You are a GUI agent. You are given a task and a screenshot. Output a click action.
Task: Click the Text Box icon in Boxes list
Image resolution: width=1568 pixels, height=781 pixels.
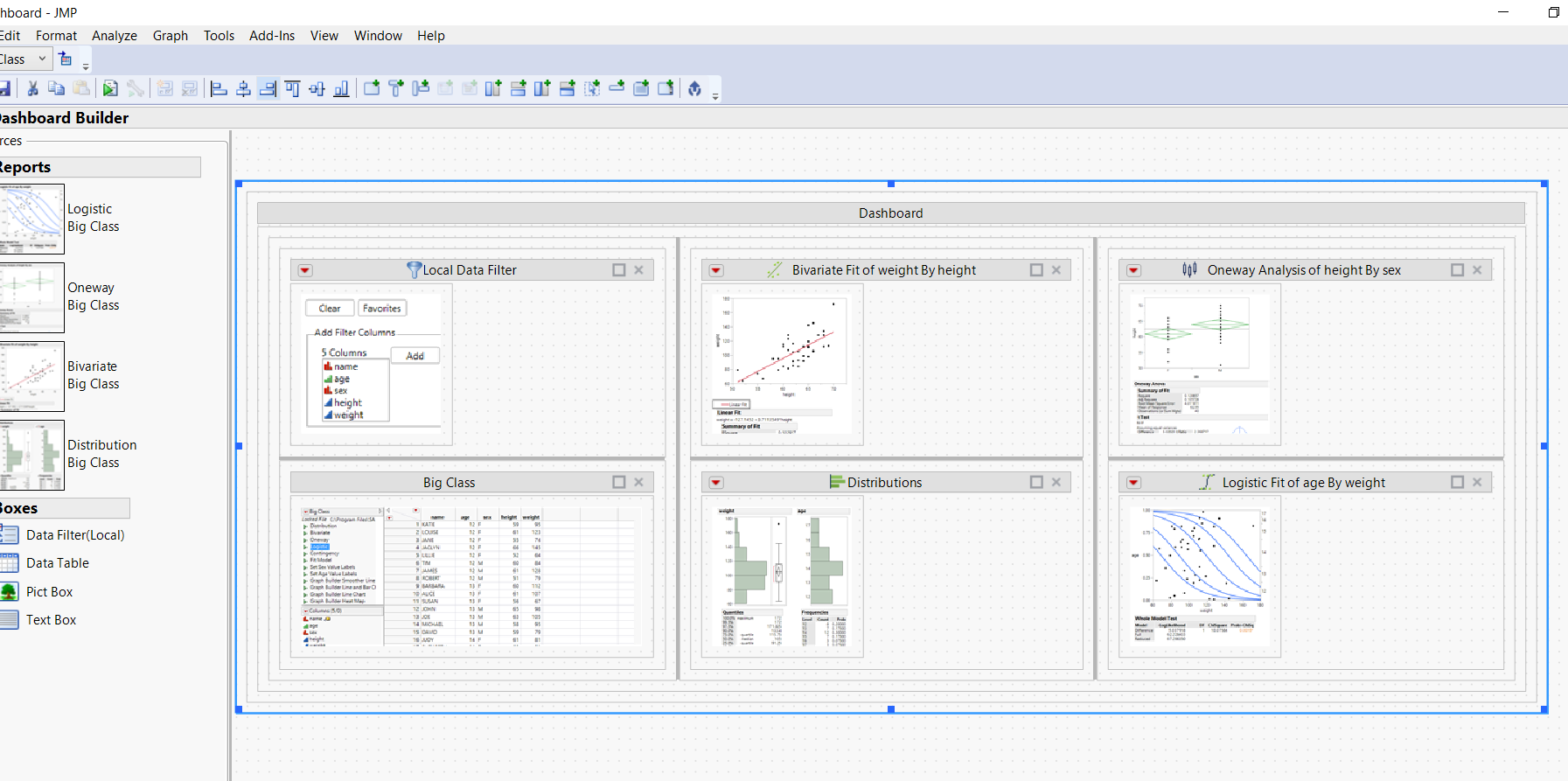click(10, 620)
